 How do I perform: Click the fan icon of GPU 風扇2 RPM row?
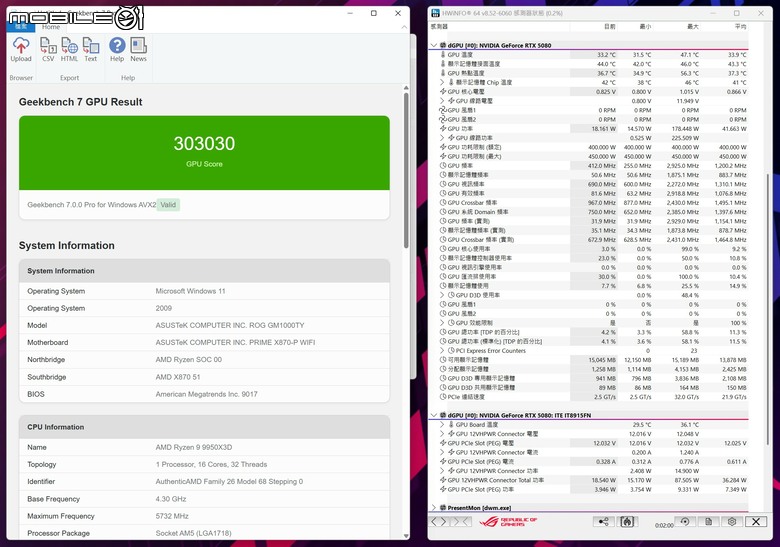(x=443, y=119)
